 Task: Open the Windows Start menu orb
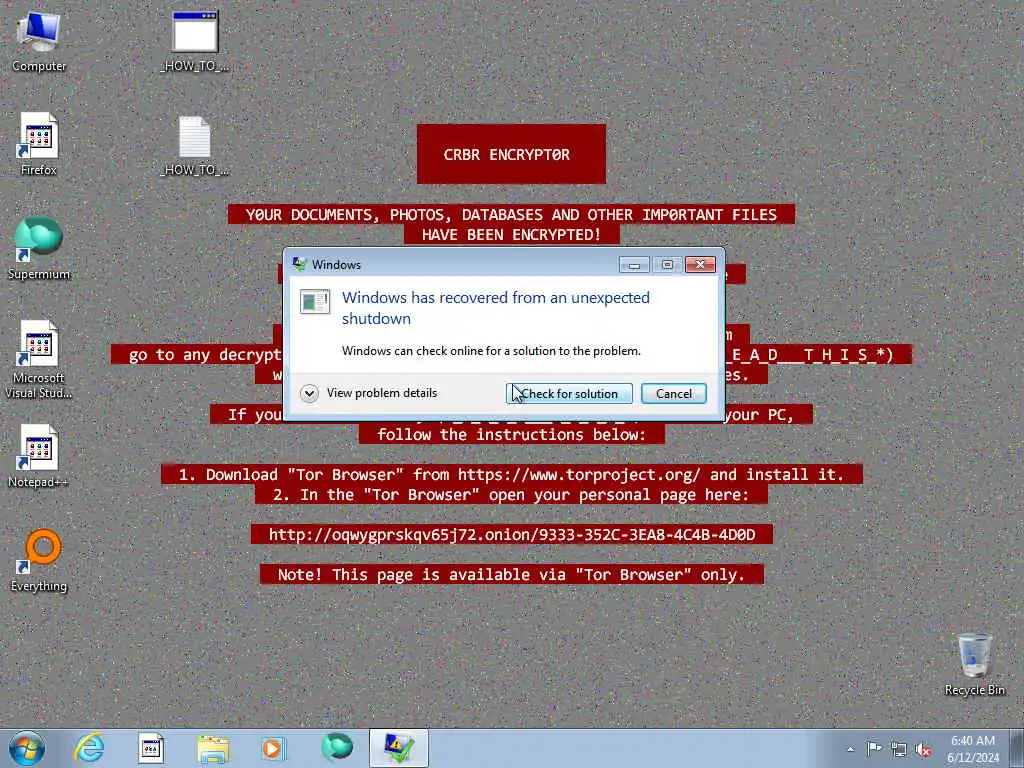(x=27, y=748)
